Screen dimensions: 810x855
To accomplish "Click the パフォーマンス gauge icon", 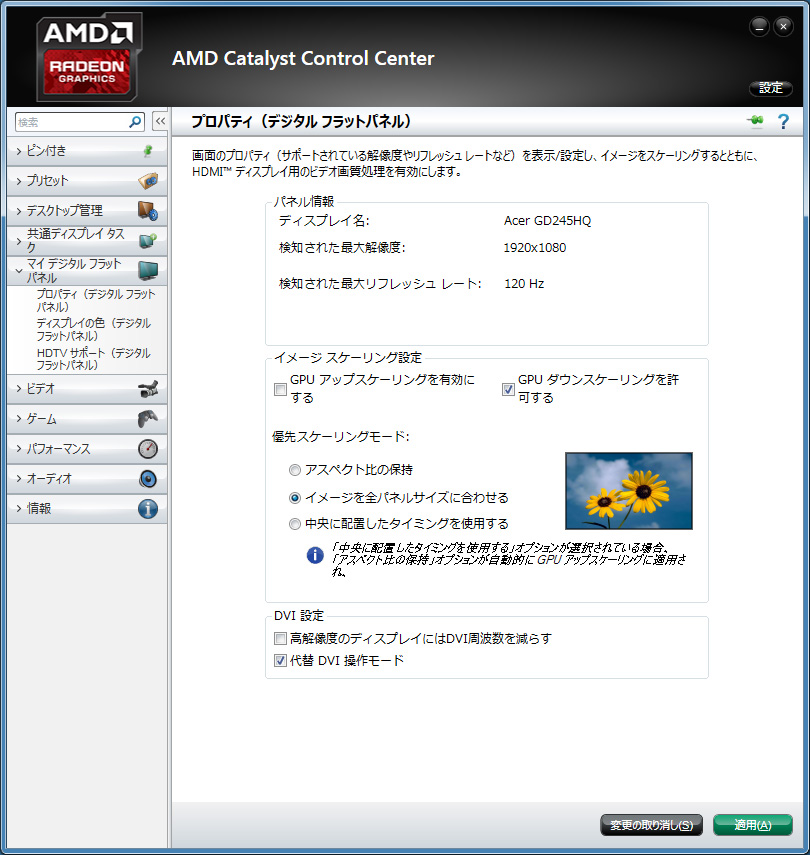I will [148, 449].
